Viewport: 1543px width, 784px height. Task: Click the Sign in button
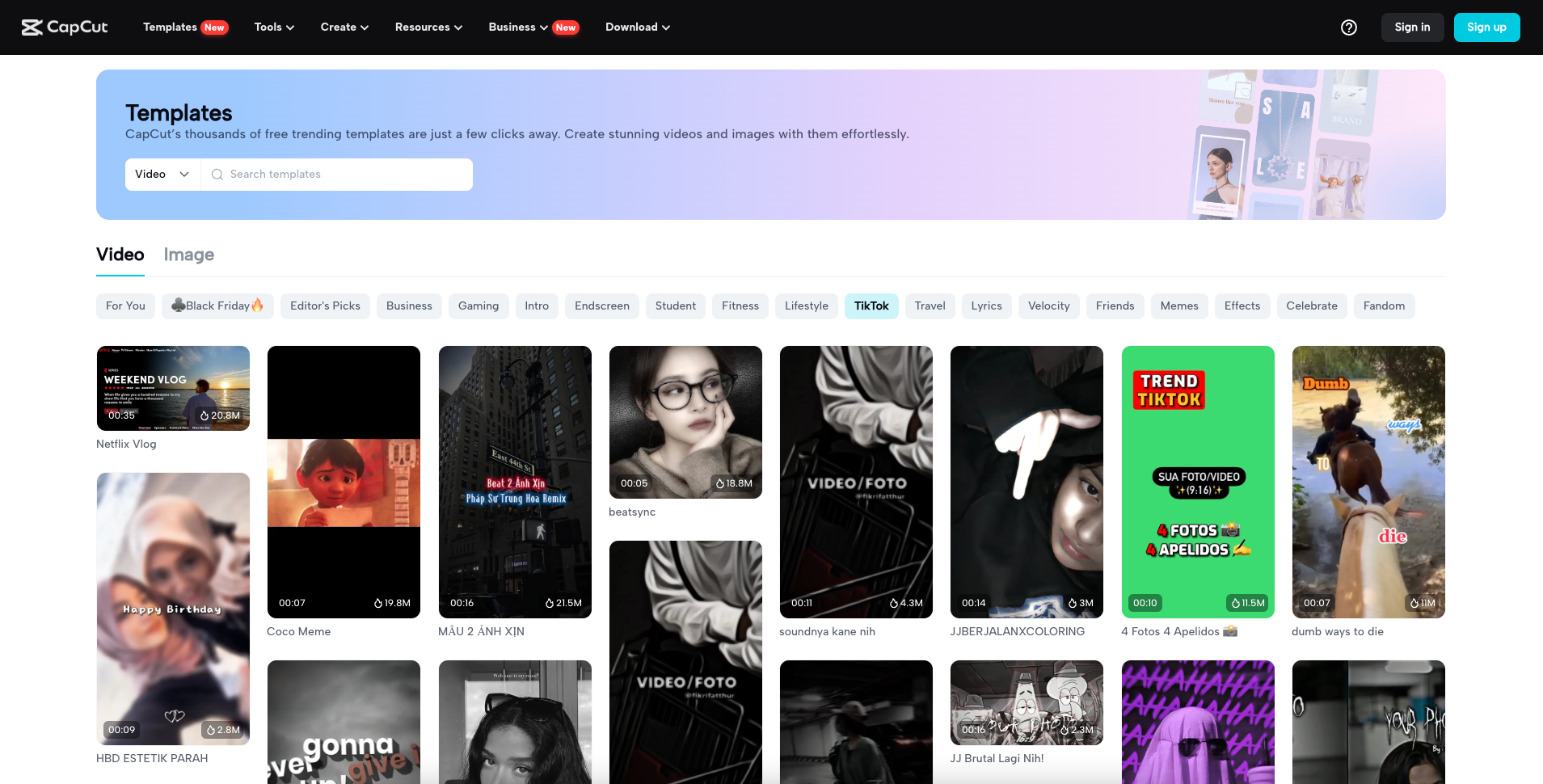[1411, 27]
